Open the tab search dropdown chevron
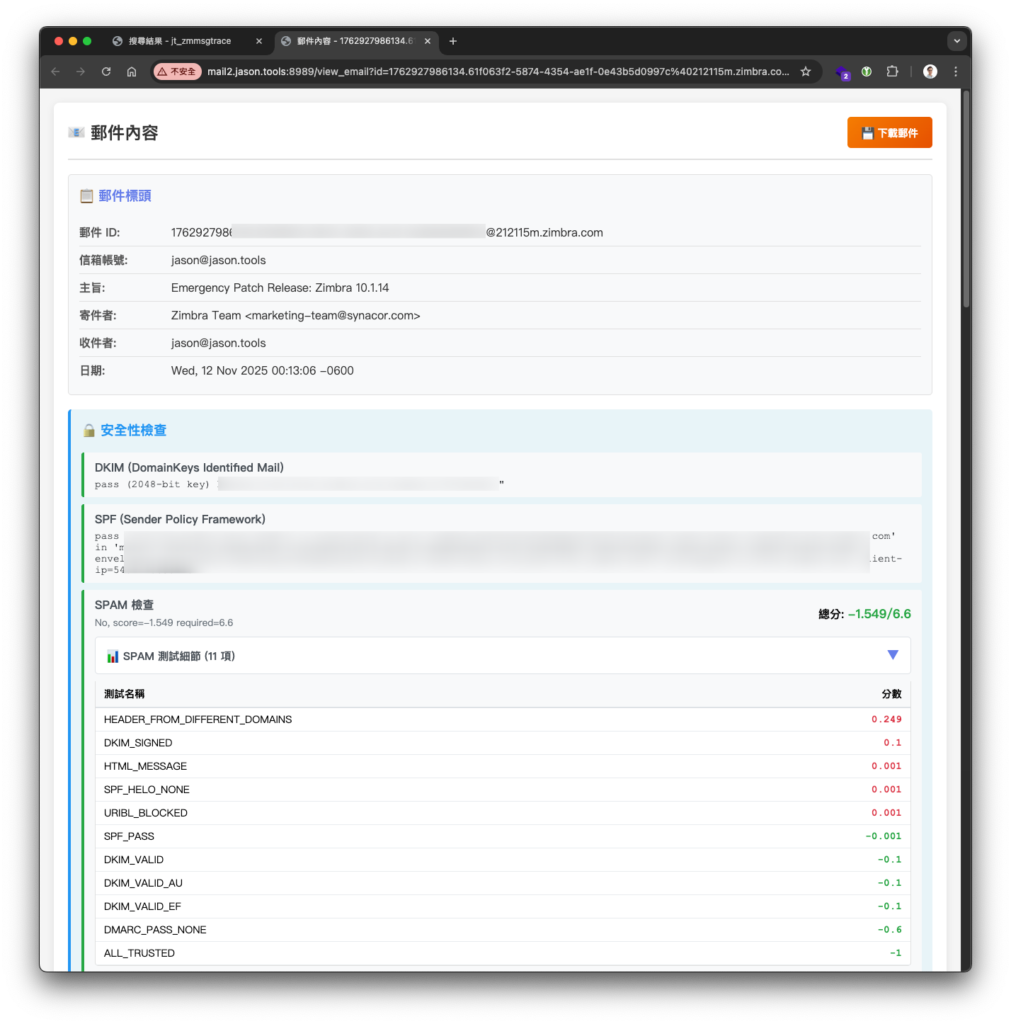Image resolution: width=1011 pixels, height=1024 pixels. 956,41
